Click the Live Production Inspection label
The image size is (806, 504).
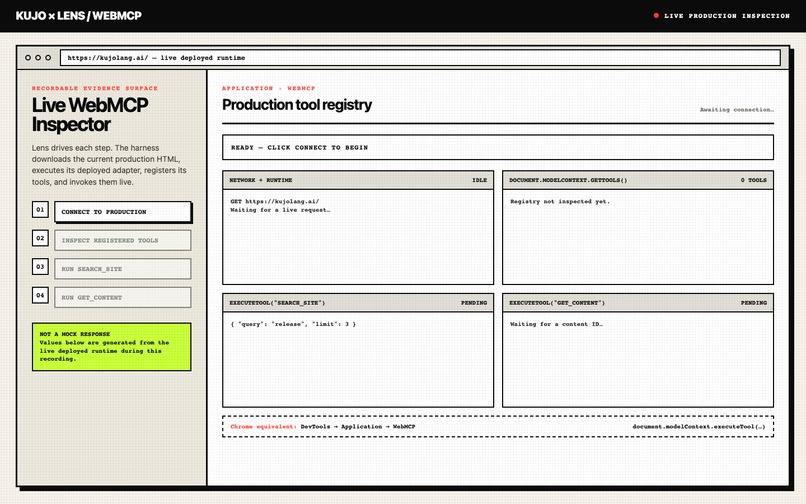point(727,16)
